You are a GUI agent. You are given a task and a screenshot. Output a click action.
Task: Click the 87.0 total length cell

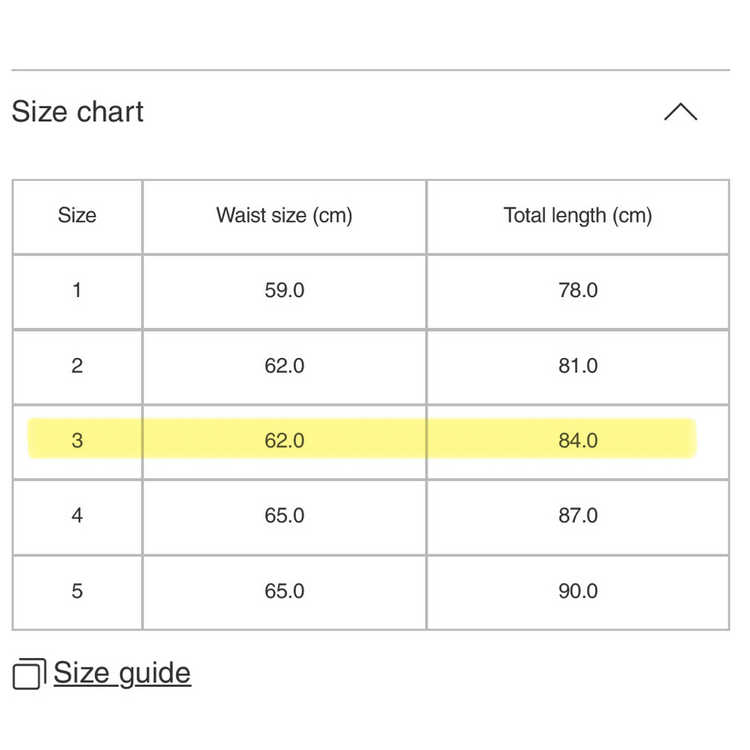tap(577, 516)
